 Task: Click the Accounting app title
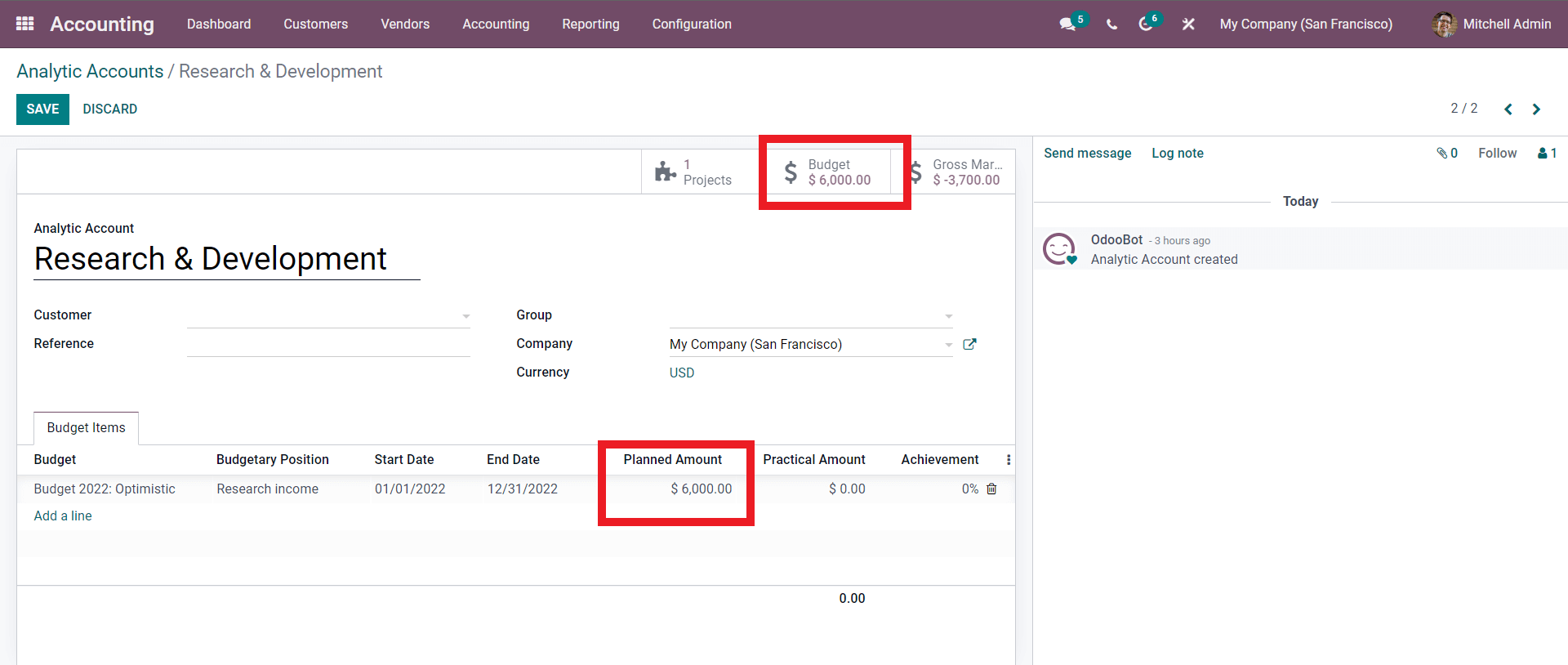[x=102, y=25]
